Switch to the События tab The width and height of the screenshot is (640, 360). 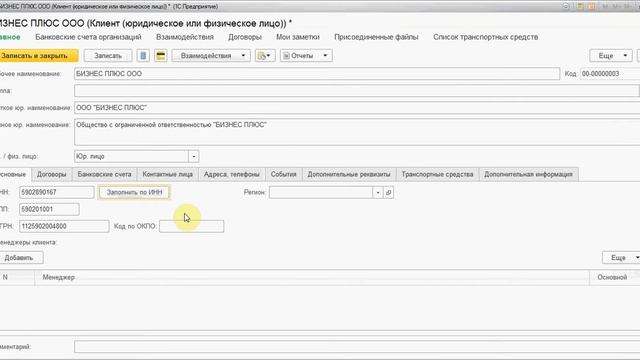pyautogui.click(x=284, y=174)
